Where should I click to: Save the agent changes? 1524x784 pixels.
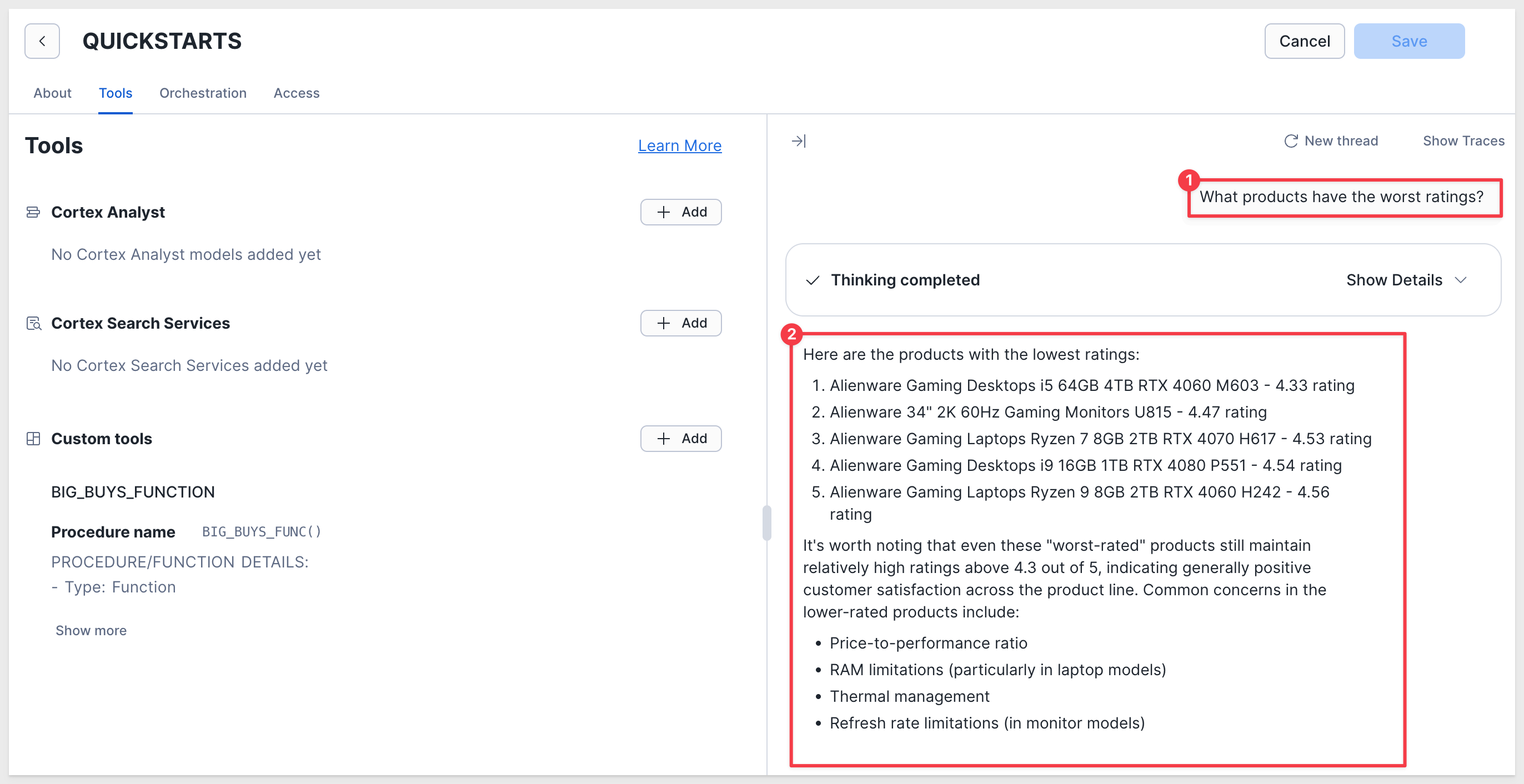point(1408,41)
